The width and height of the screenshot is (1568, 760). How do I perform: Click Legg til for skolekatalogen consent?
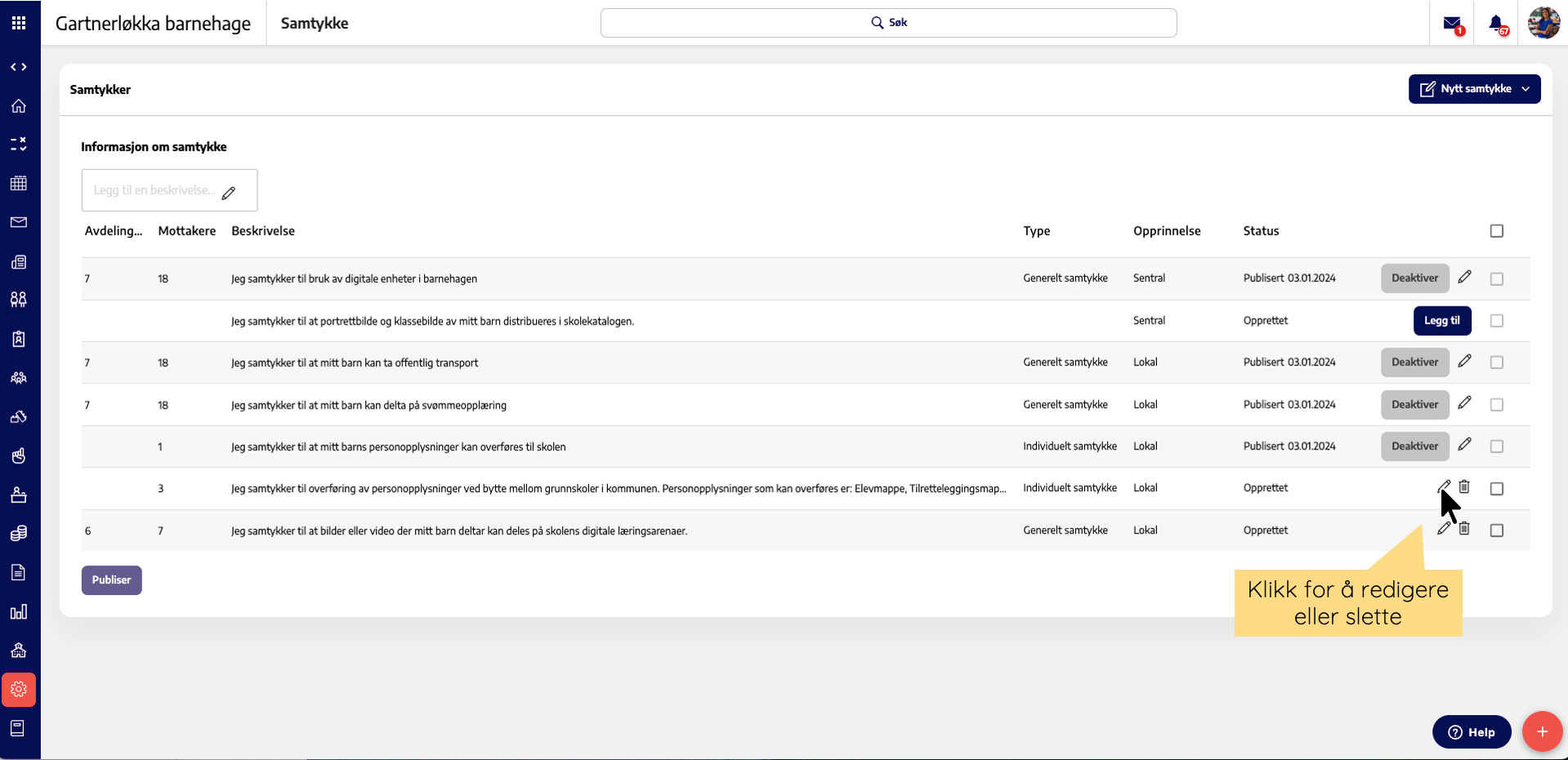pos(1442,320)
